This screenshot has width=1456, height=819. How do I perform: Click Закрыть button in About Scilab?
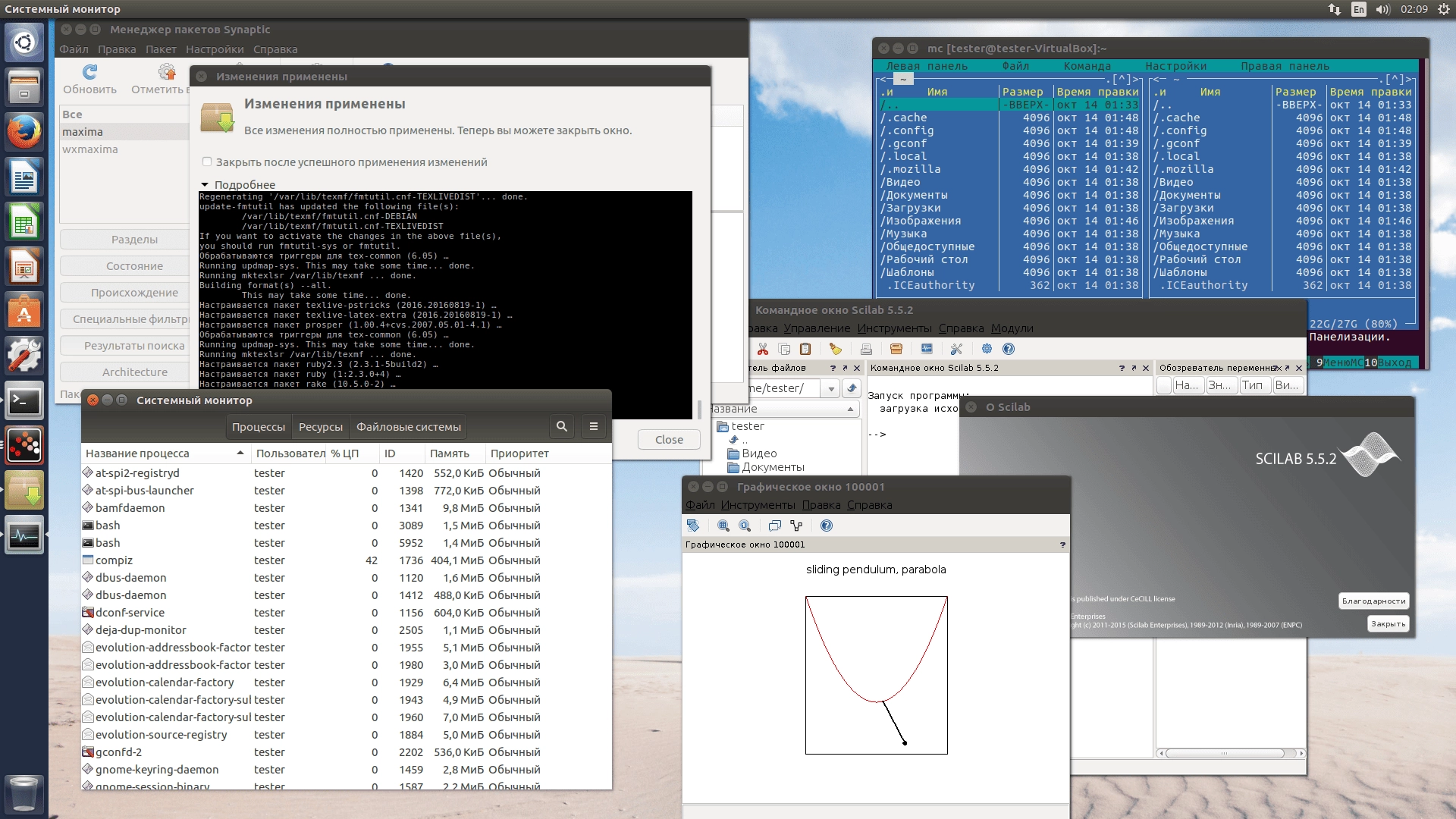click(x=1388, y=624)
